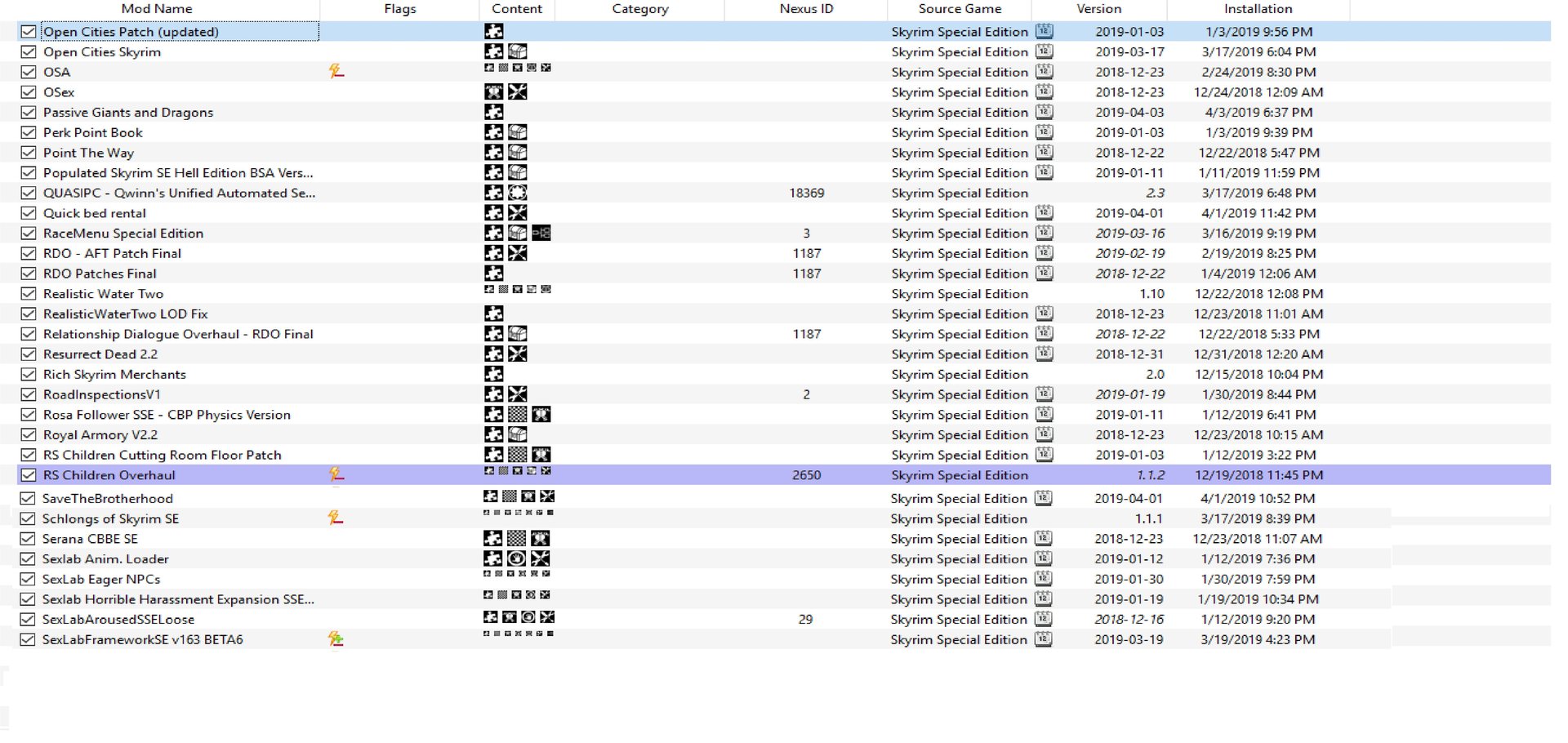The width and height of the screenshot is (1568, 743).
Task: Click the calendar version icon for SexLabArousedSSELoose
Action: (x=1043, y=619)
